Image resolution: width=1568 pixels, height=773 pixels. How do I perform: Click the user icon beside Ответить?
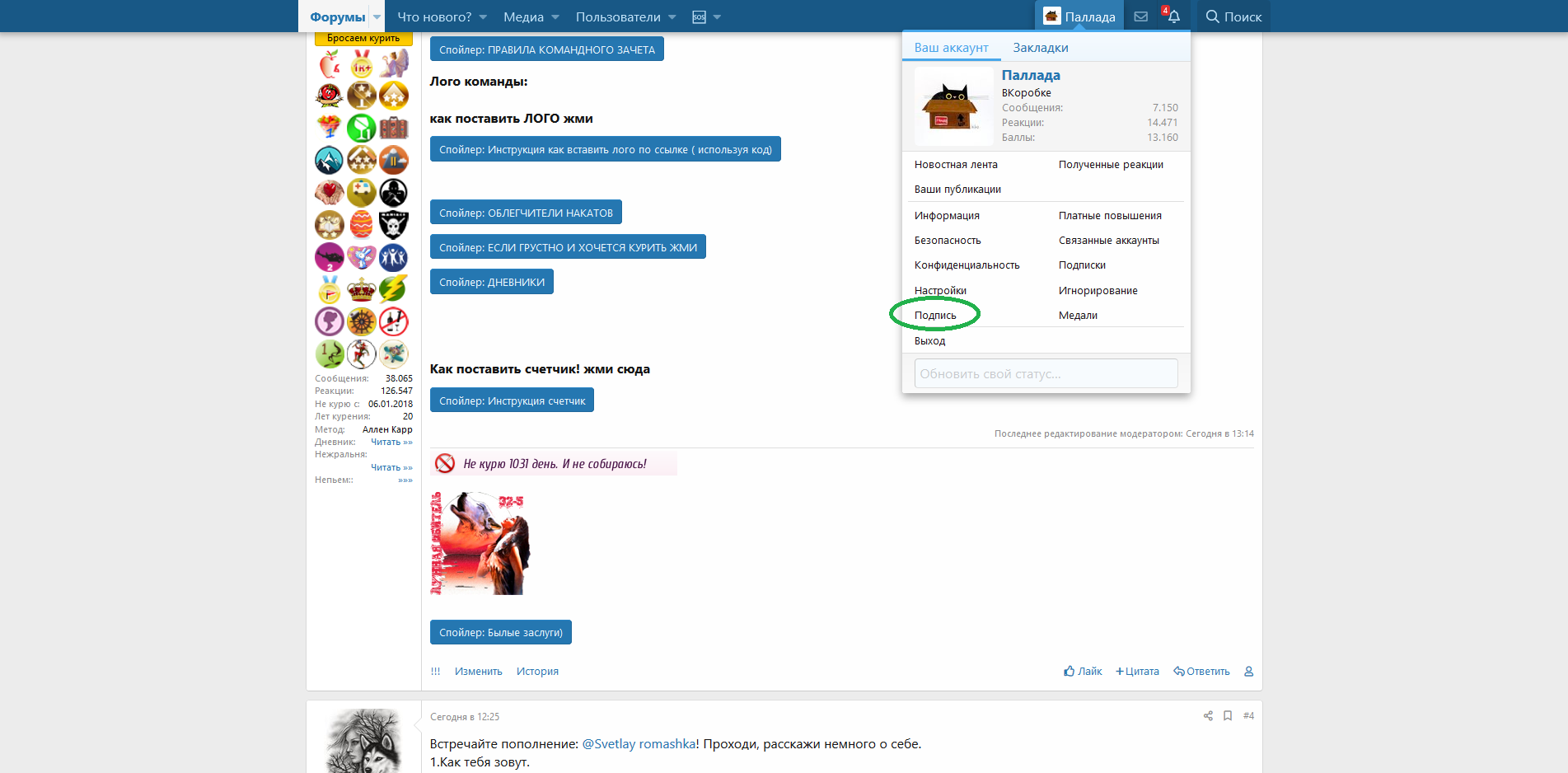point(1248,672)
